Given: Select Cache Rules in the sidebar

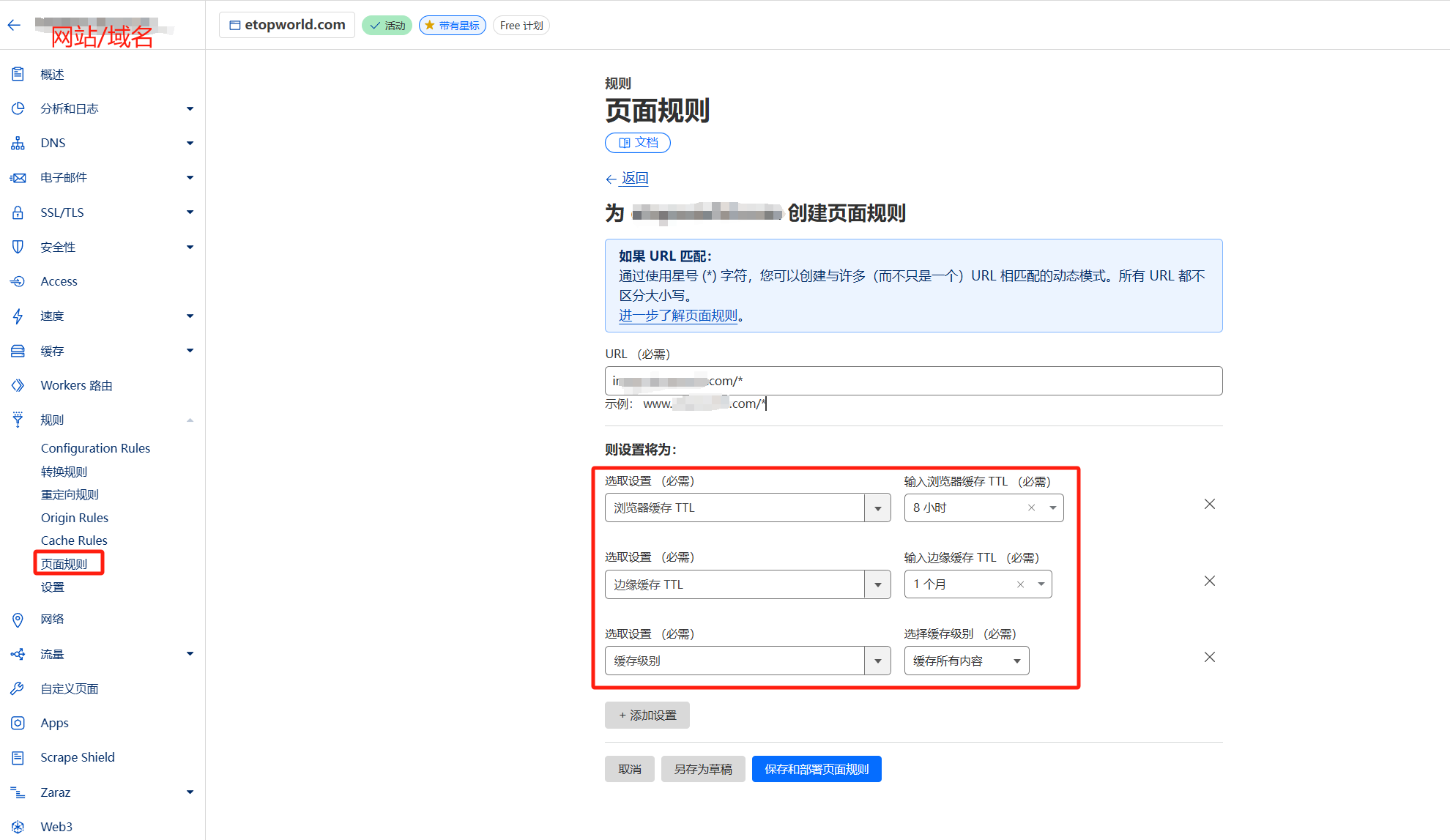Looking at the screenshot, I should (74, 540).
